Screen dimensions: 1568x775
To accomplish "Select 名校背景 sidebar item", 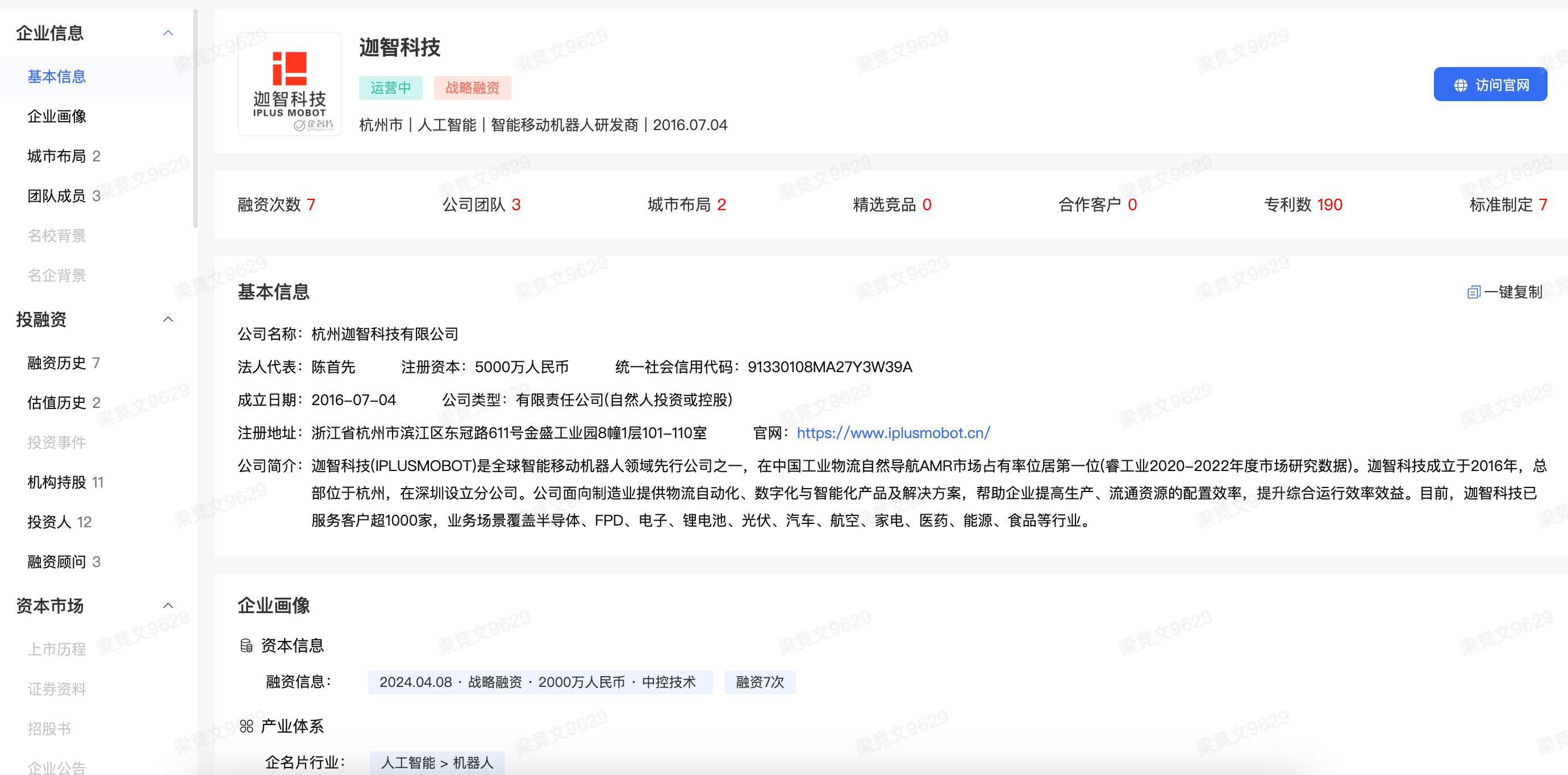I will (57, 236).
